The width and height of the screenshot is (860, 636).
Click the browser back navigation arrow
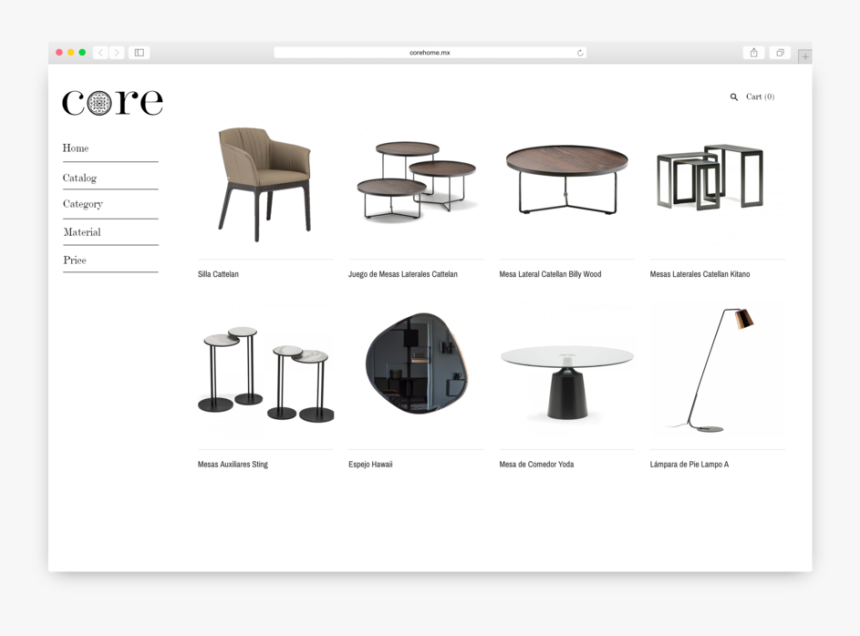click(x=100, y=52)
